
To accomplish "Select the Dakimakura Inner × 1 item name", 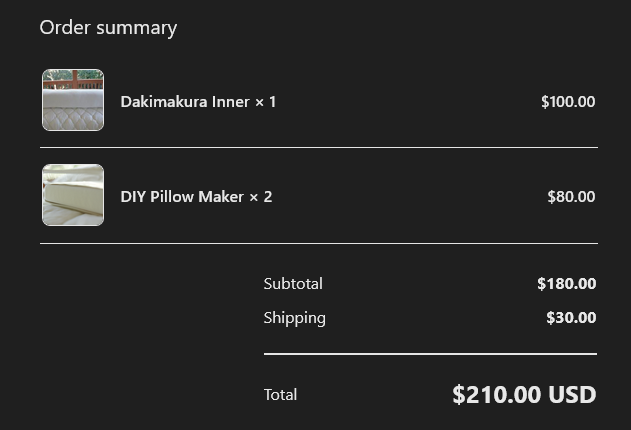I will (x=198, y=102).
